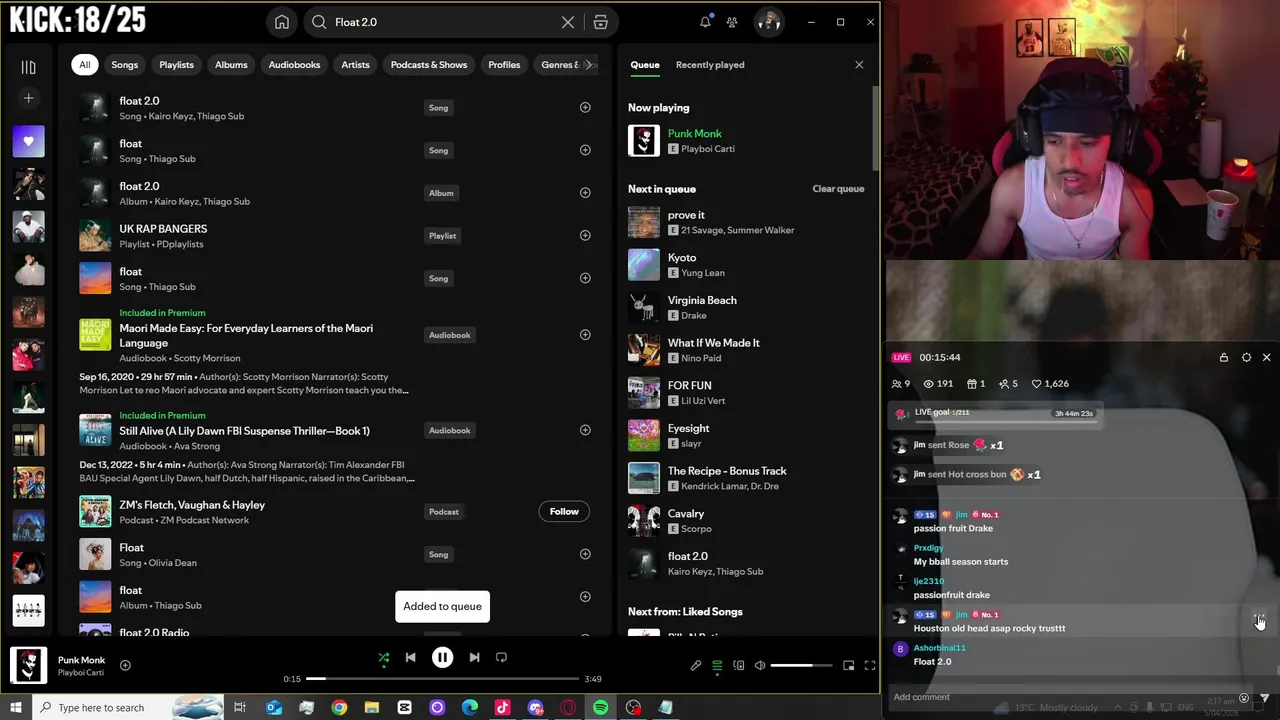Open more options on the Houston old head comment
Viewport: 1280px width, 720px height.
point(1260,620)
